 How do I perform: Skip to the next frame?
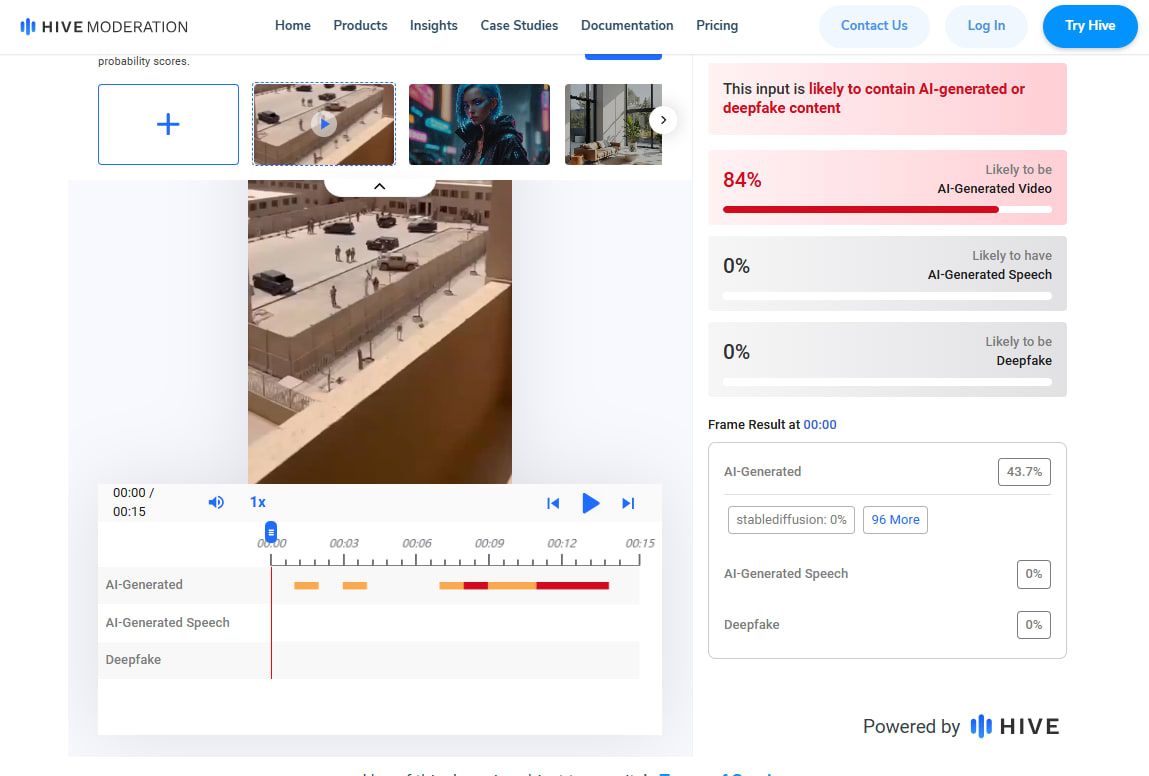628,503
